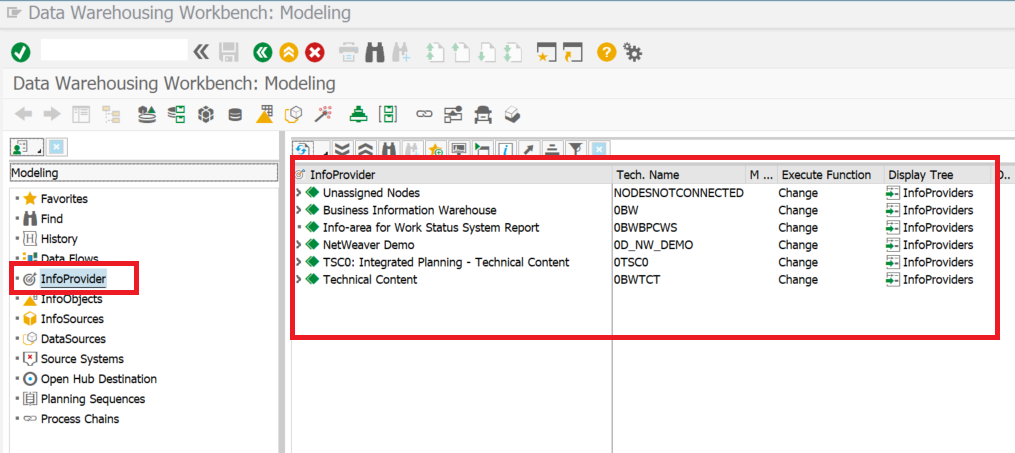Click the yellow Exit up-arrow icon
Viewport: 1015px width, 453px height.
[289, 52]
